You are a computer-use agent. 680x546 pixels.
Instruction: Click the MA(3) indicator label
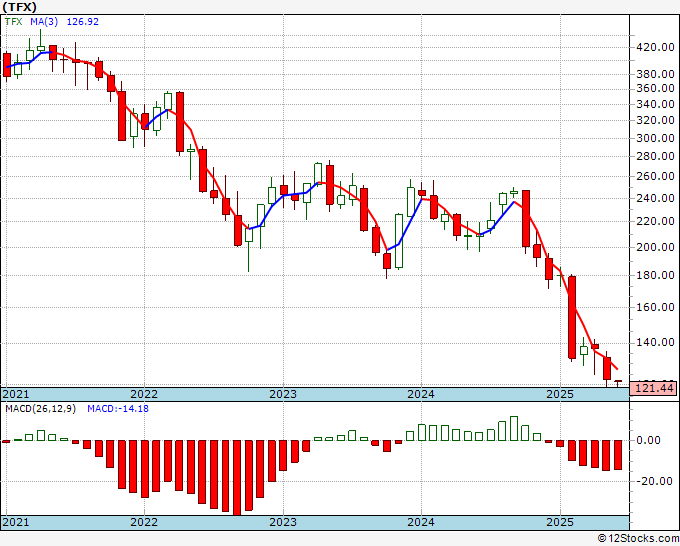click(x=44, y=22)
